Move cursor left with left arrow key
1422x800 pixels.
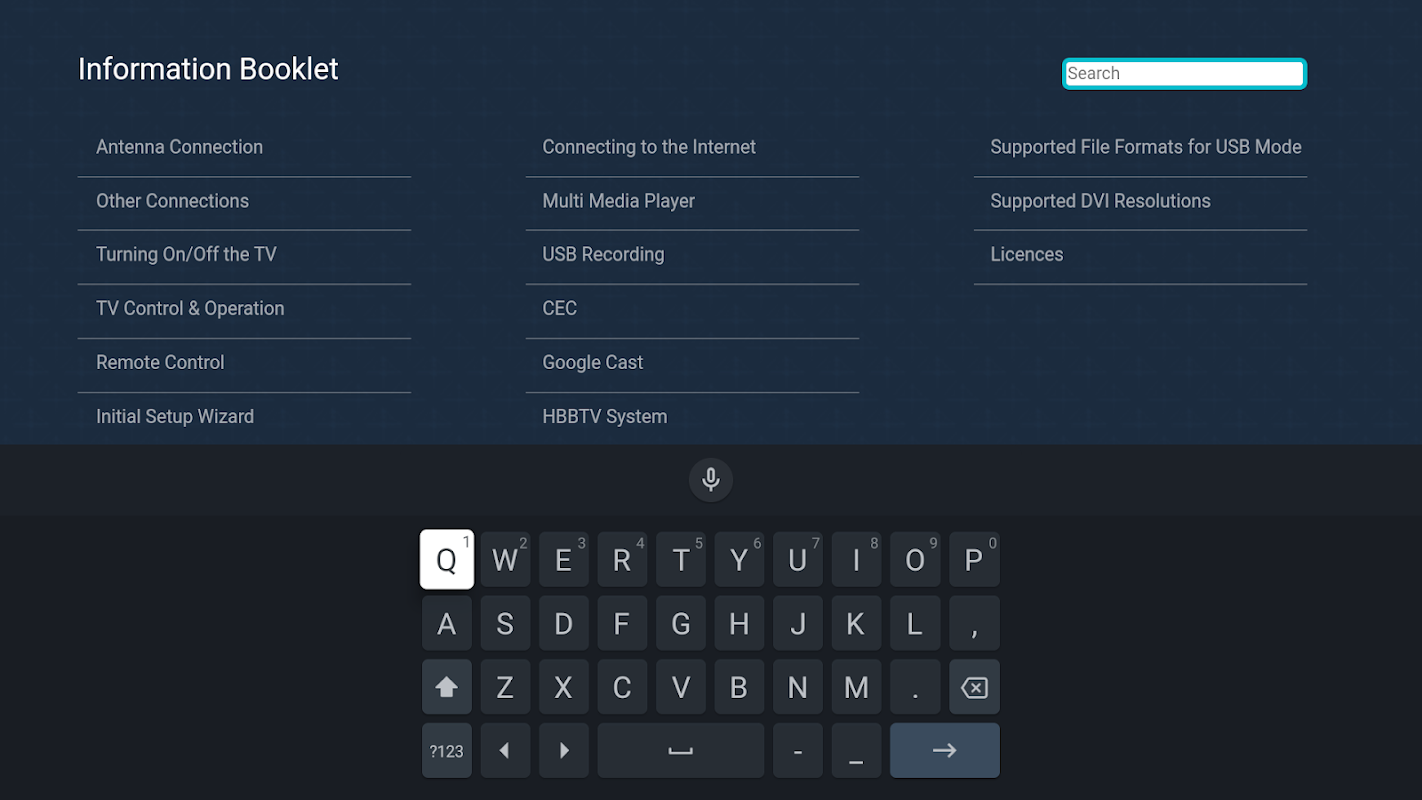[505, 750]
